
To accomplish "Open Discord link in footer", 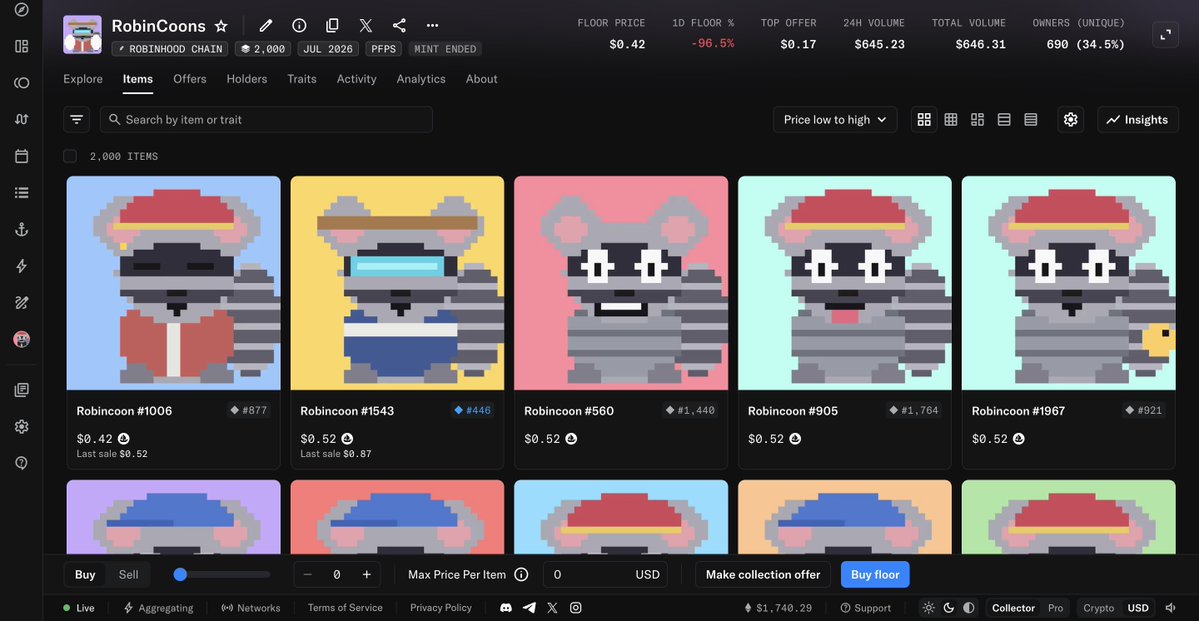I will point(505,608).
